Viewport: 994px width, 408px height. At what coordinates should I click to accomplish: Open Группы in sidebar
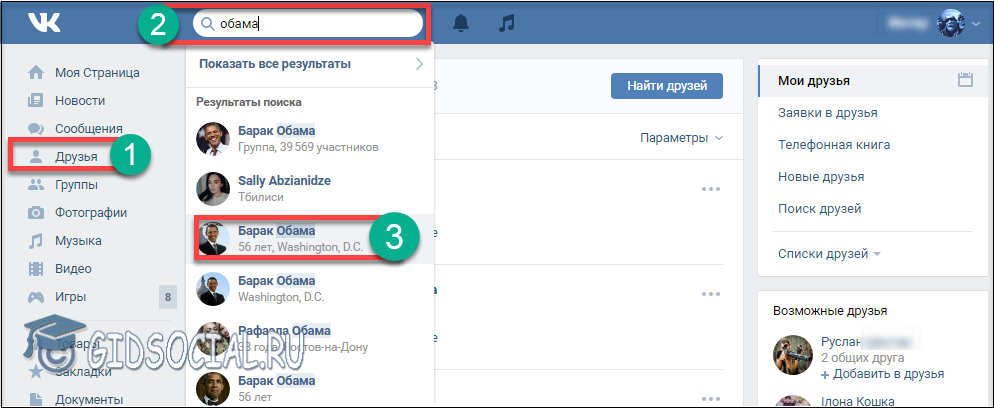(x=76, y=185)
